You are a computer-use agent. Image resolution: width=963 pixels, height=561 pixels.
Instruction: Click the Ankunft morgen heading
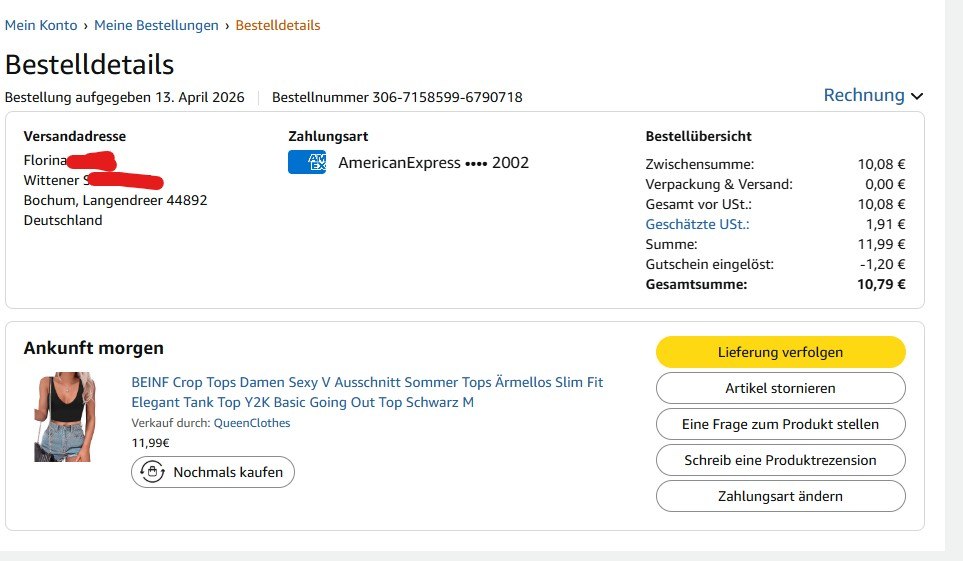[93, 348]
